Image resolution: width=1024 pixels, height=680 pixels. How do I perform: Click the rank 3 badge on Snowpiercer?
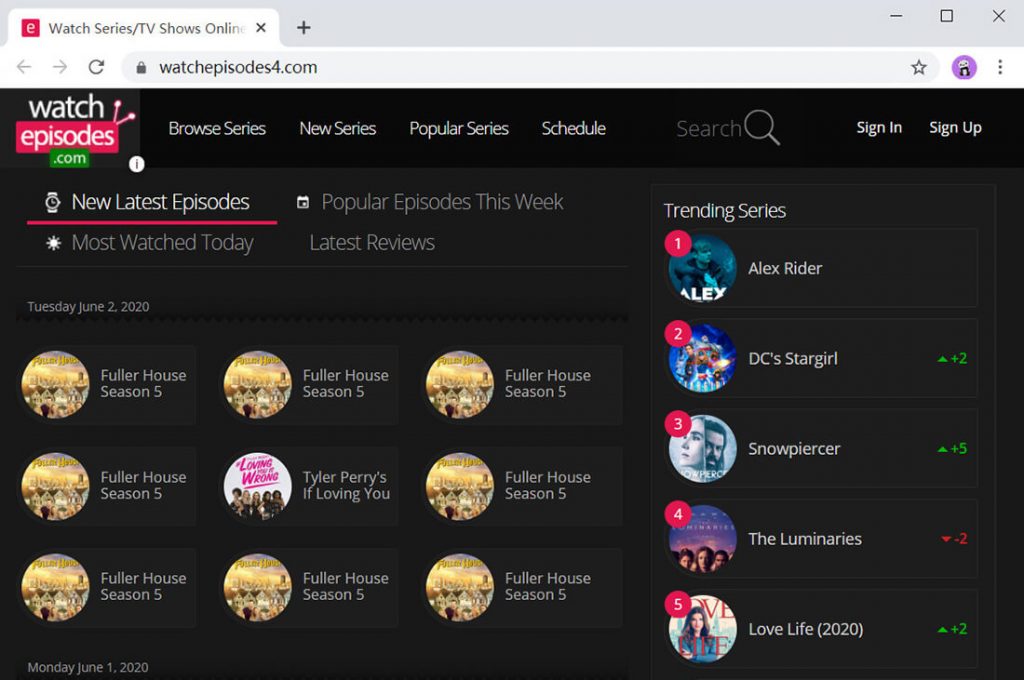click(x=678, y=424)
